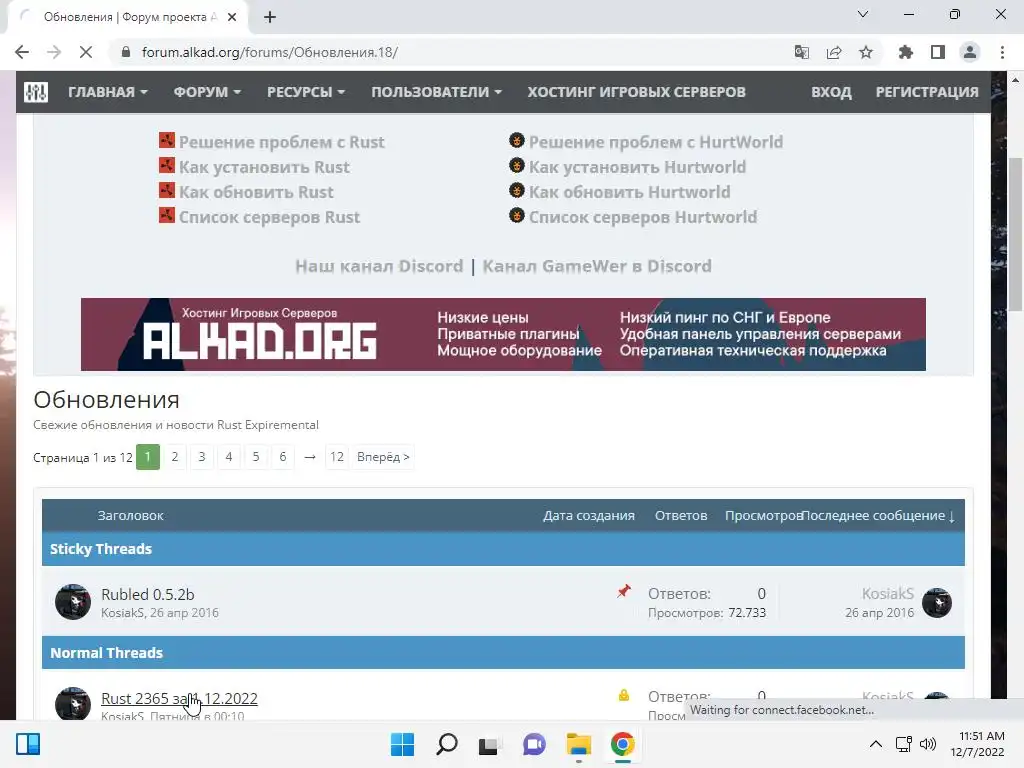Open link Как установить Rust
Screen dimensions: 1024x768
264,167
